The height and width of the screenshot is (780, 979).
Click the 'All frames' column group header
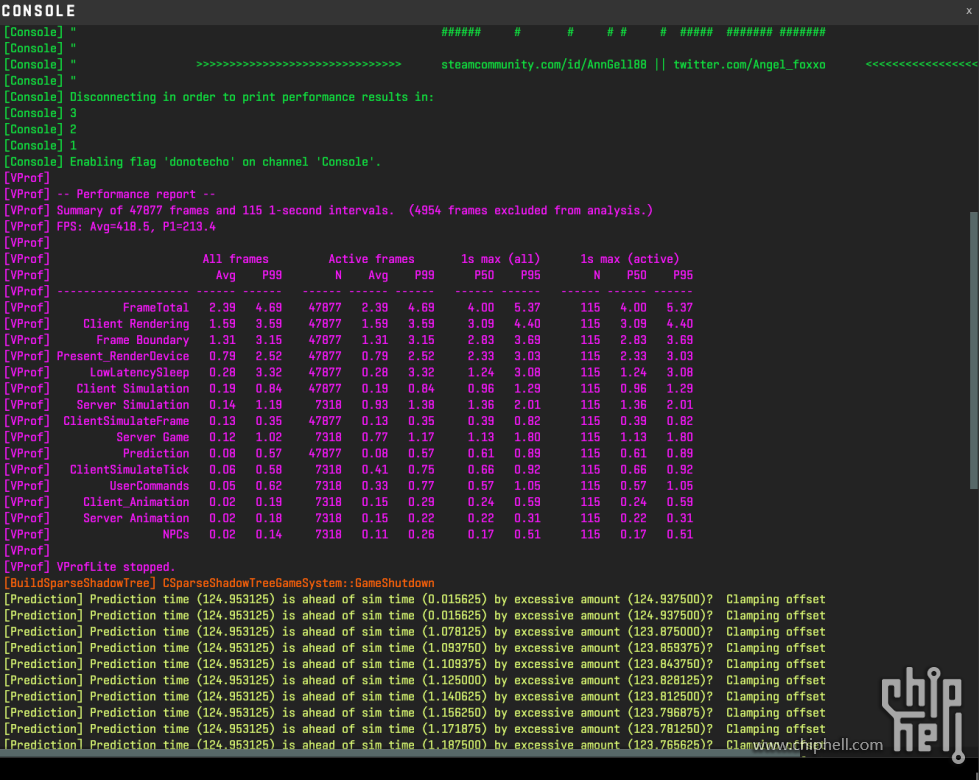point(235,259)
